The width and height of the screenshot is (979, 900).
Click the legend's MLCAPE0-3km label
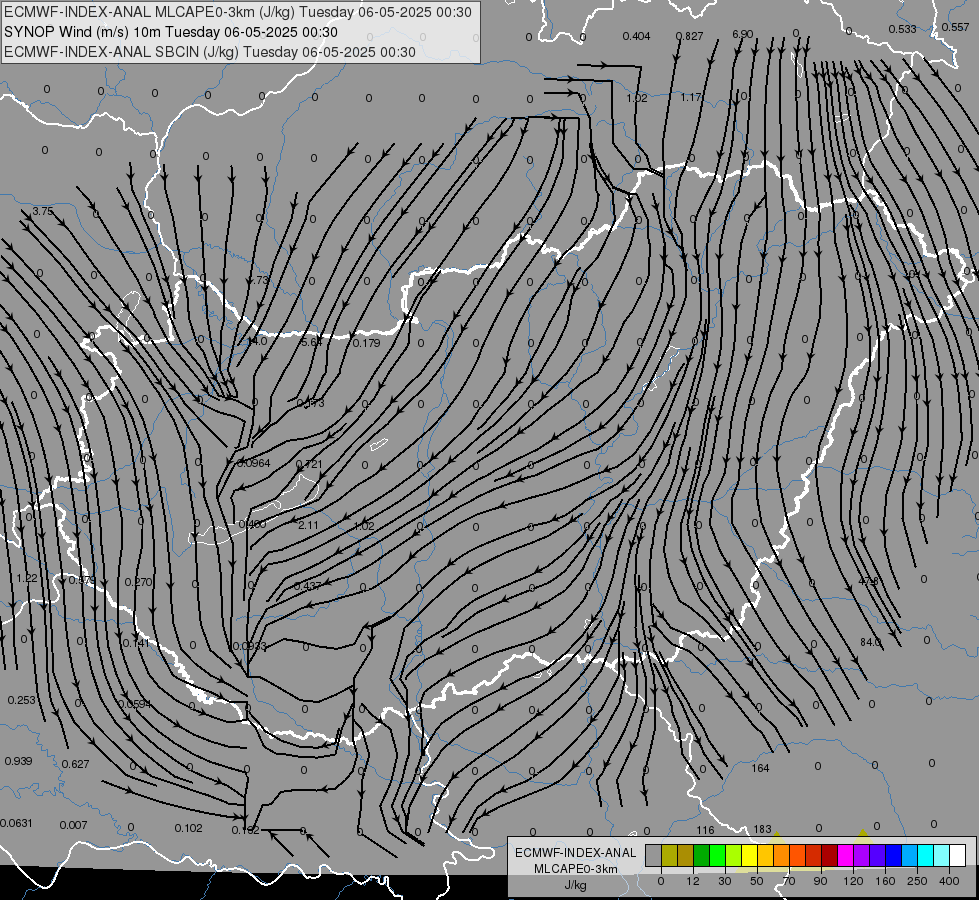576,869
